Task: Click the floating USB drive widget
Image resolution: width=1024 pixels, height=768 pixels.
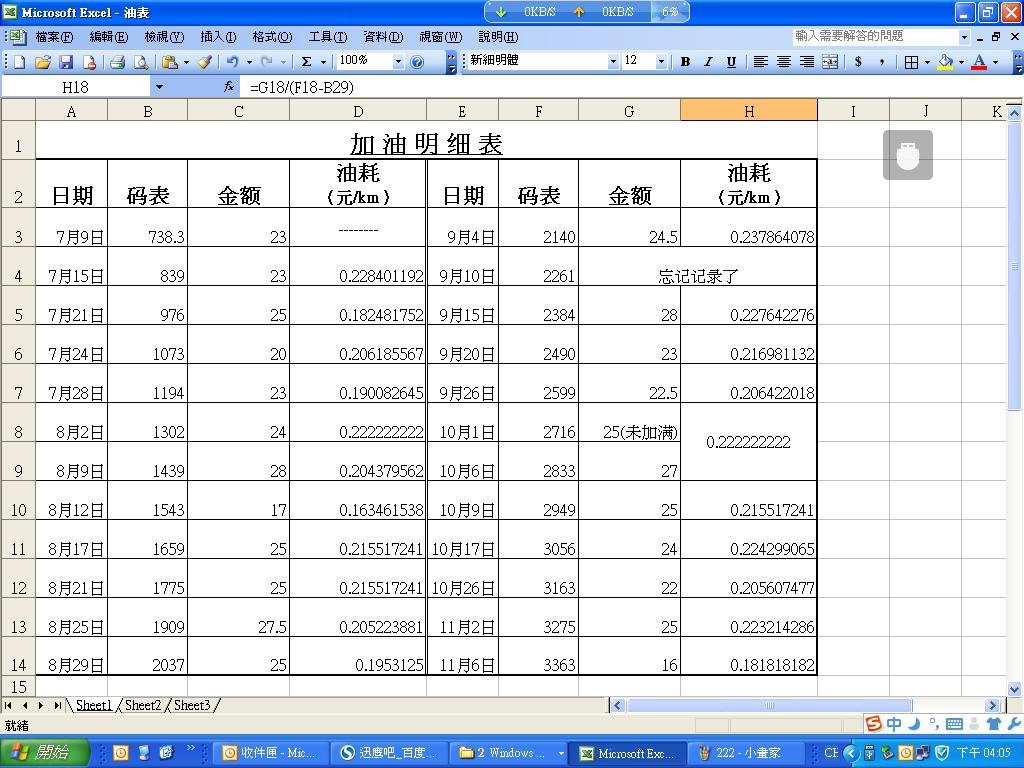Action: 908,155
